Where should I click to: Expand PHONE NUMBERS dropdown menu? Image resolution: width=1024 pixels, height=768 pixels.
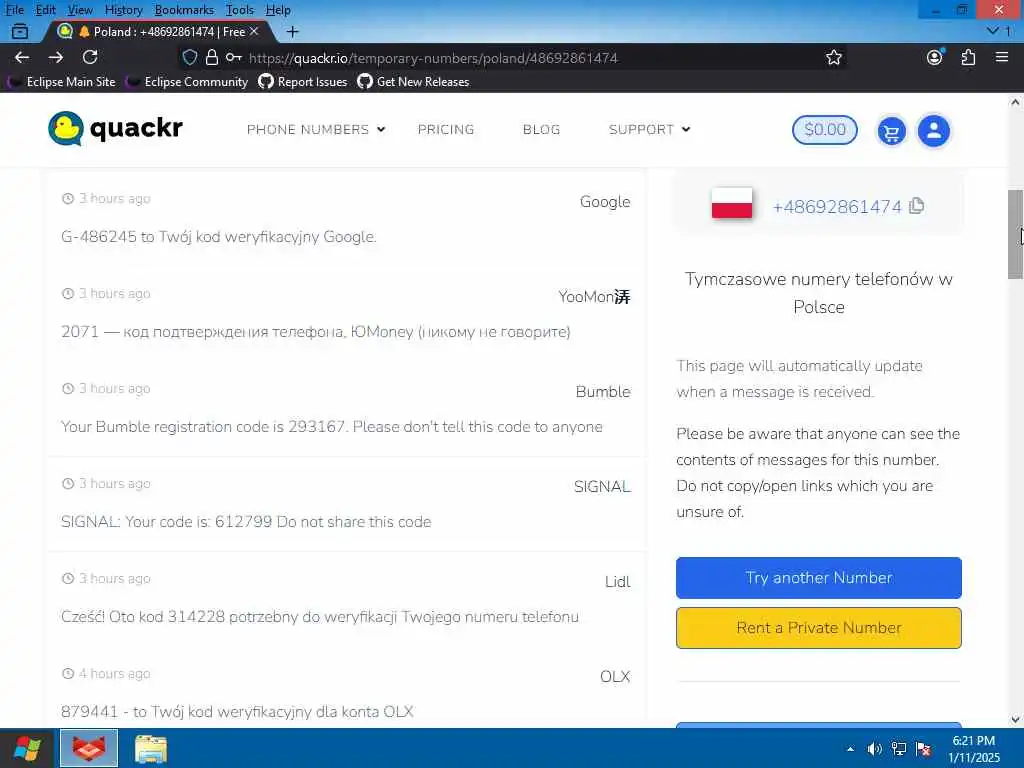[x=315, y=129]
